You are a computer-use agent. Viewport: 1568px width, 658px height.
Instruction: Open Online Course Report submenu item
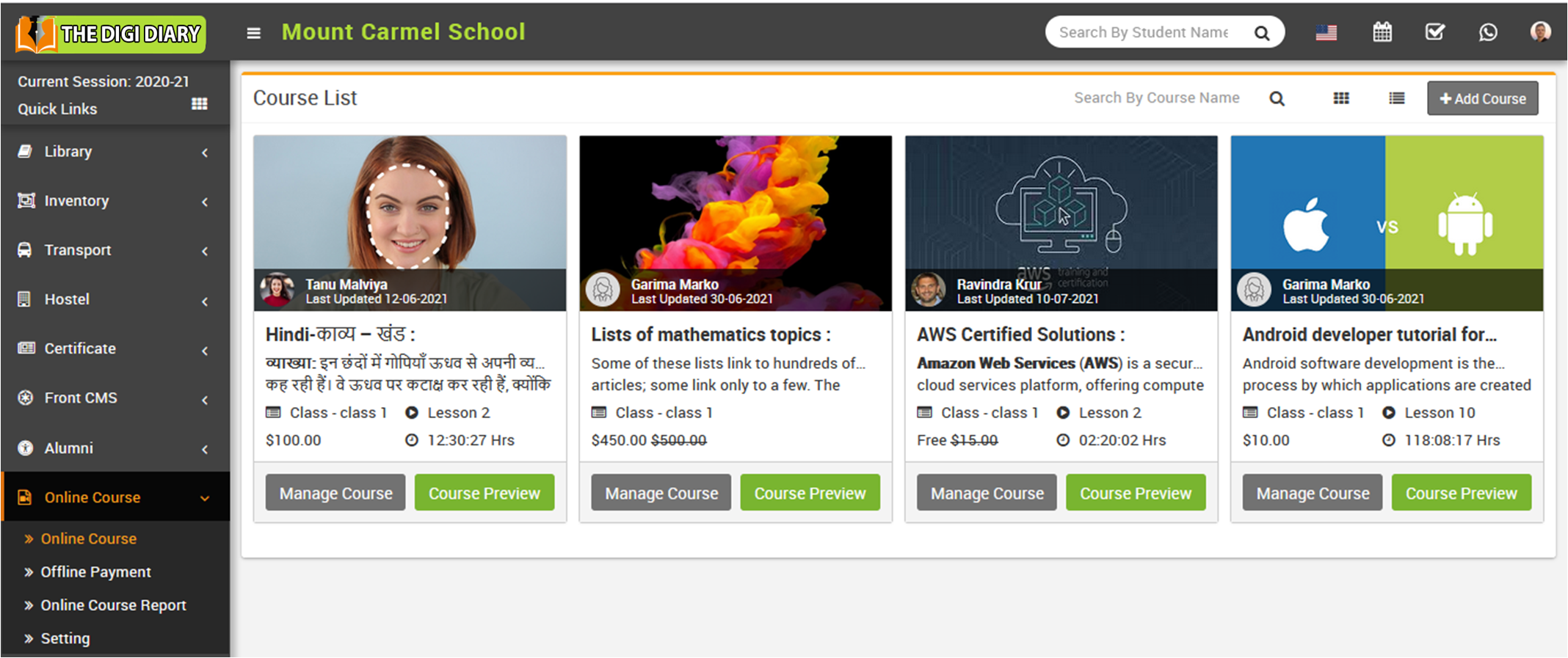[113, 605]
